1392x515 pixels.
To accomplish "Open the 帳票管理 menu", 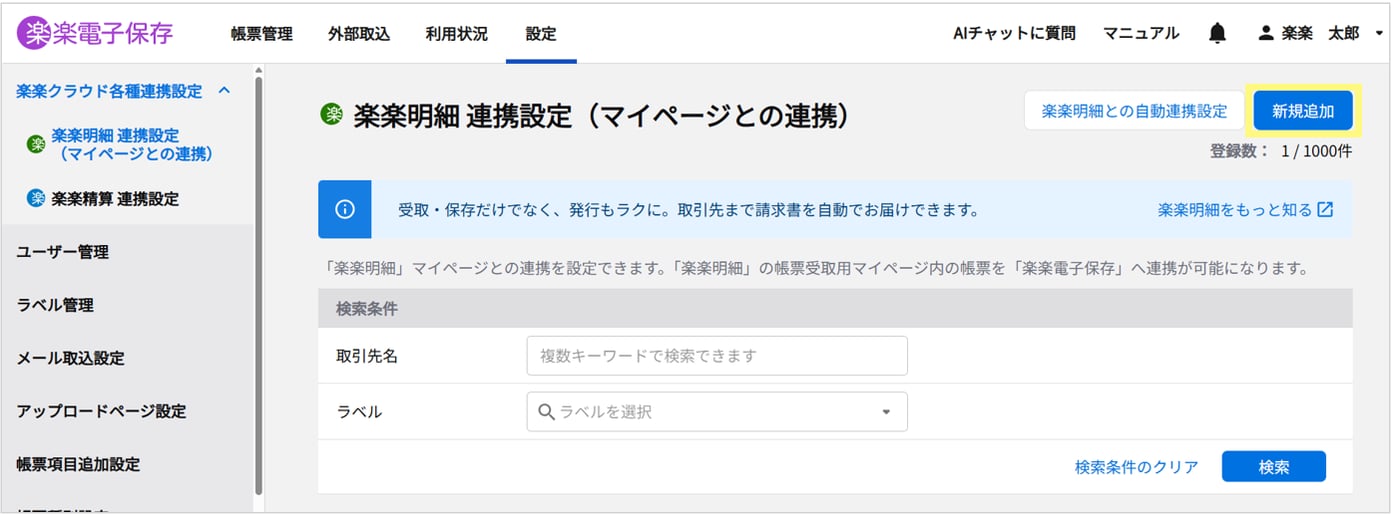I will click(262, 33).
